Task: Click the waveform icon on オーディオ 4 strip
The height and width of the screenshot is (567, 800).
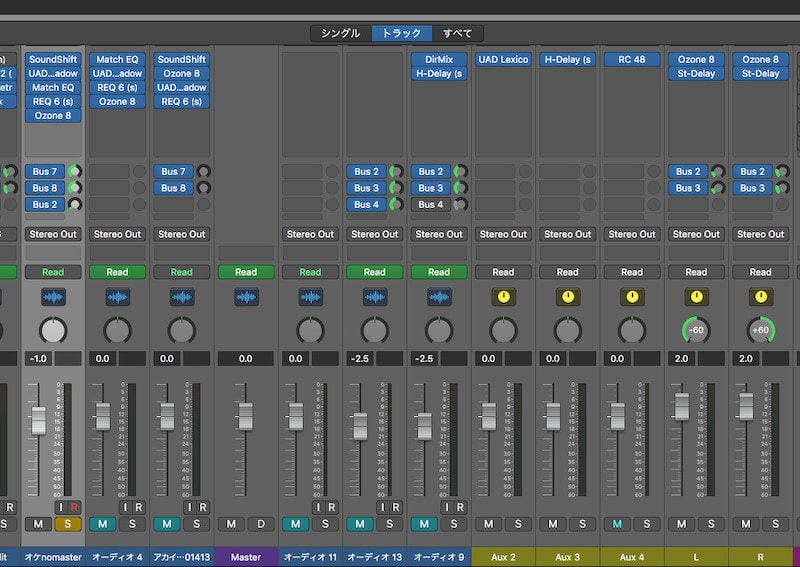Action: pyautogui.click(x=117, y=297)
